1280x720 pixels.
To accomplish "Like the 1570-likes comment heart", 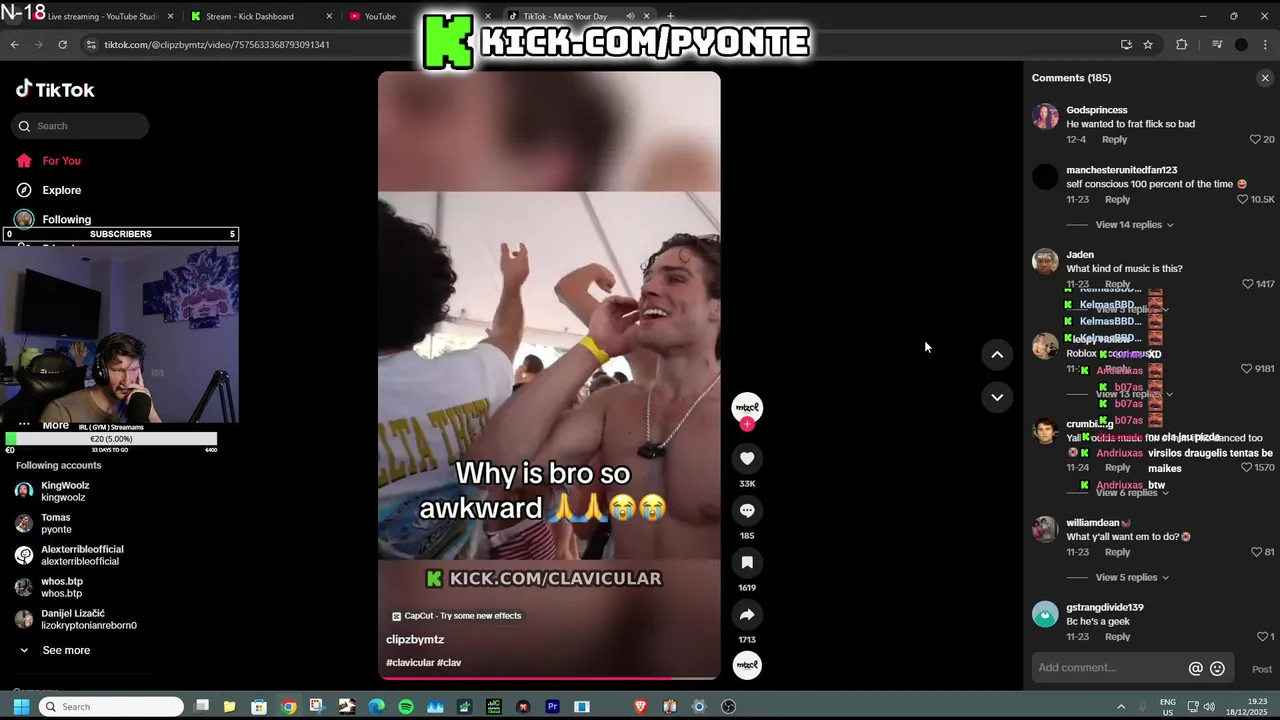I will tap(1246, 467).
